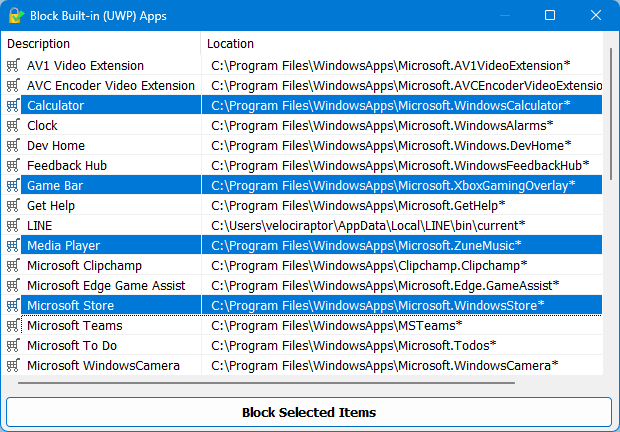Click the cart icon beside Dev Home
This screenshot has height=432, width=620.
(13, 145)
